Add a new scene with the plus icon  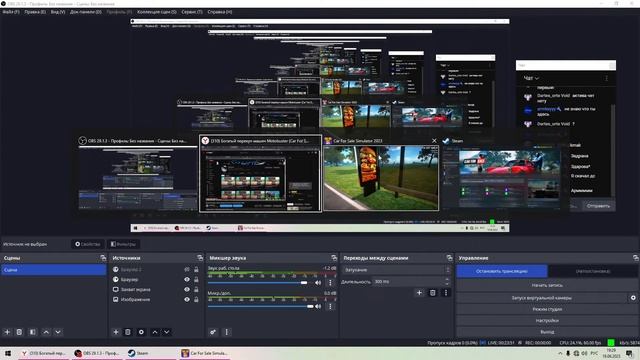tap(7, 332)
